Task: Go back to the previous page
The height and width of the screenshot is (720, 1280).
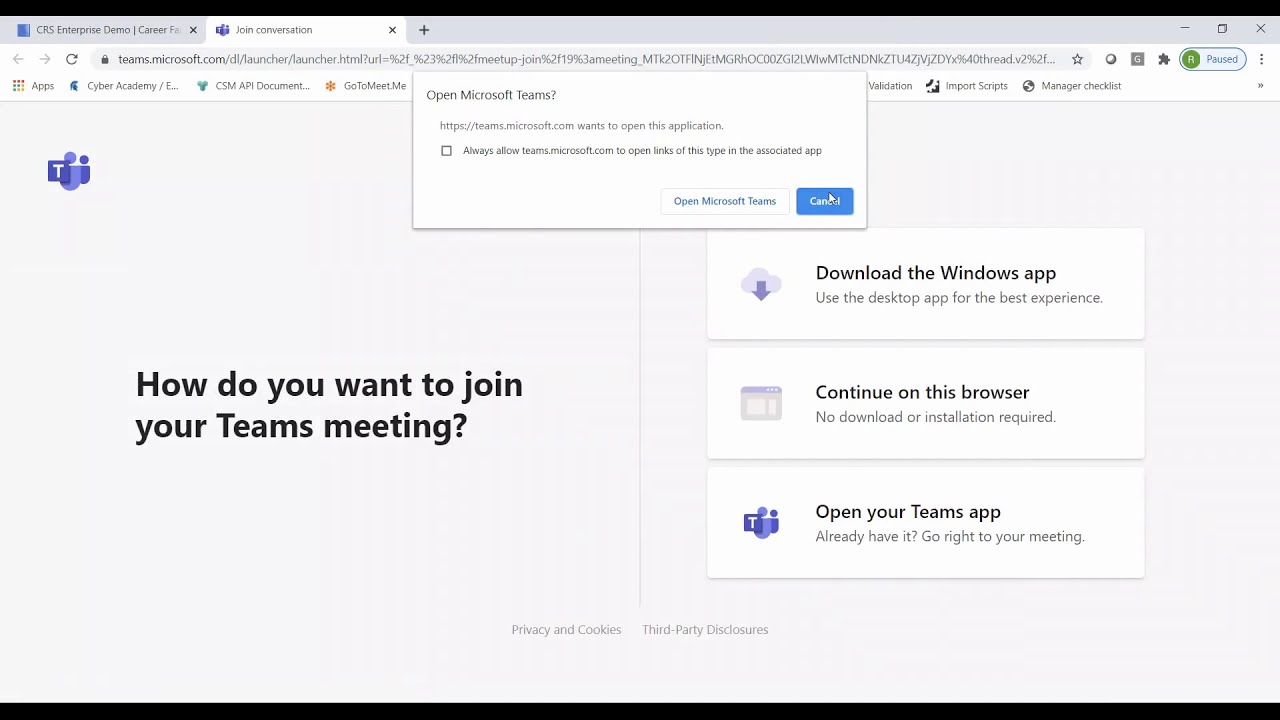Action: pos(18,59)
